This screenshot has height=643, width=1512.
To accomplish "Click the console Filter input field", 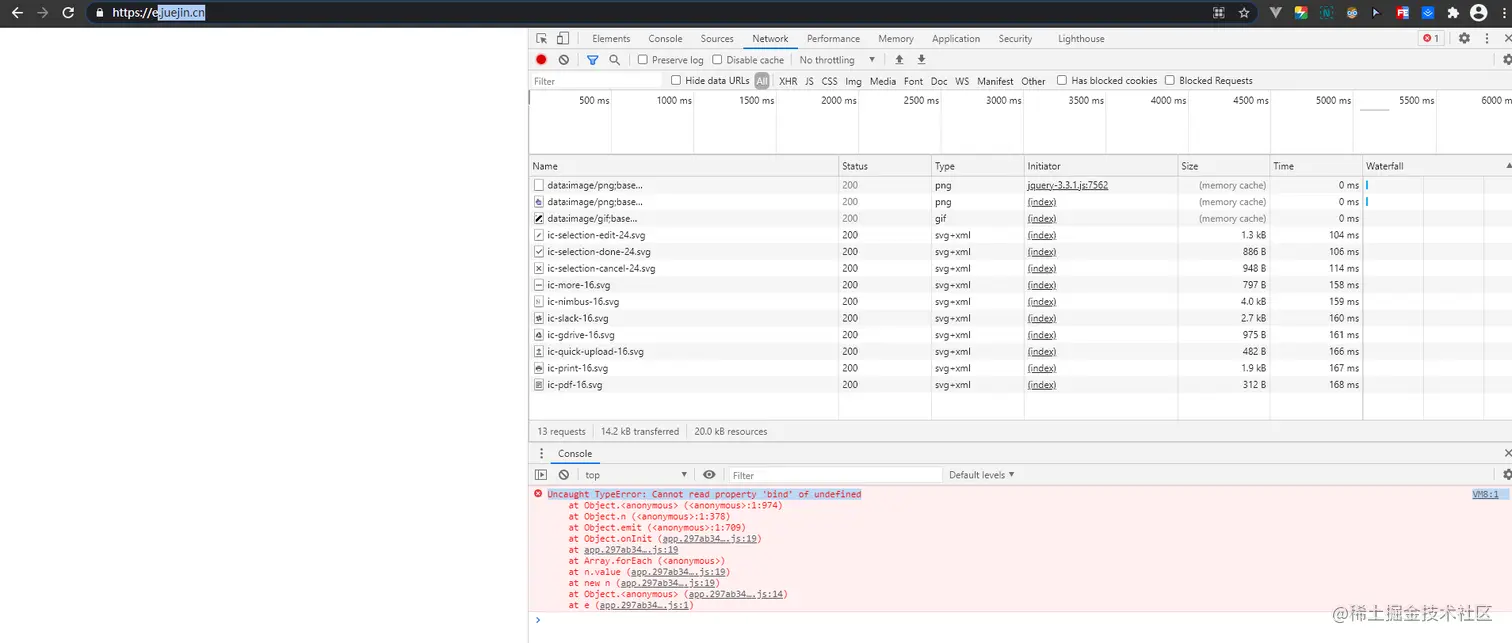I will pyautogui.click(x=835, y=475).
